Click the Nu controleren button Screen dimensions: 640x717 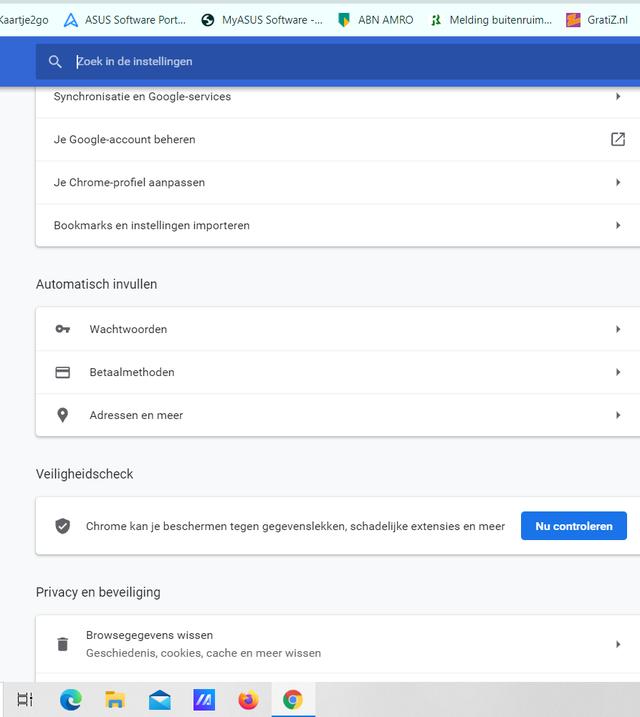point(574,526)
